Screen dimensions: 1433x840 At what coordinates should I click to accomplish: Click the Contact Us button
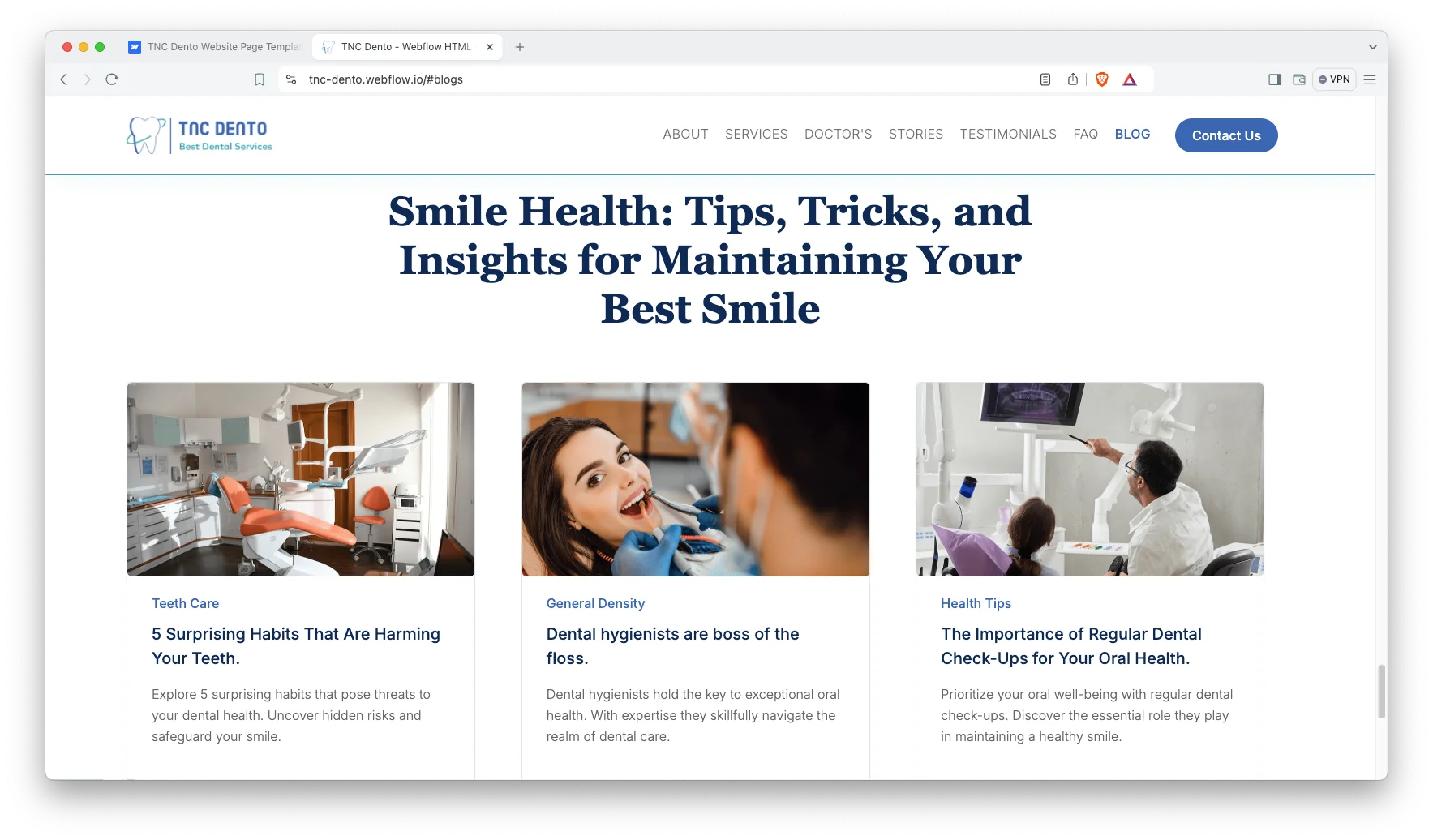coord(1225,135)
